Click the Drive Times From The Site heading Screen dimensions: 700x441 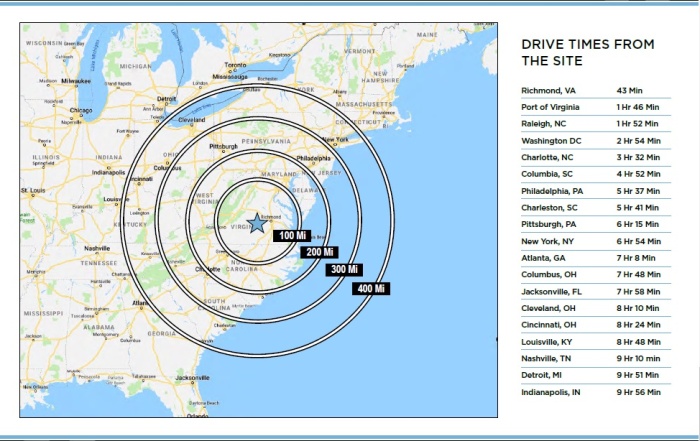(x=588, y=52)
